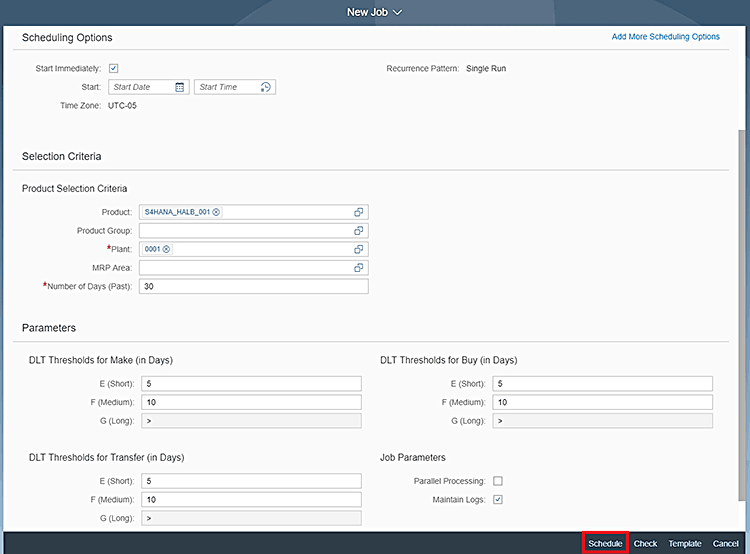This screenshot has height=554, width=750.
Task: Open the Start Date calendar picker icon
Action: pyautogui.click(x=180, y=87)
